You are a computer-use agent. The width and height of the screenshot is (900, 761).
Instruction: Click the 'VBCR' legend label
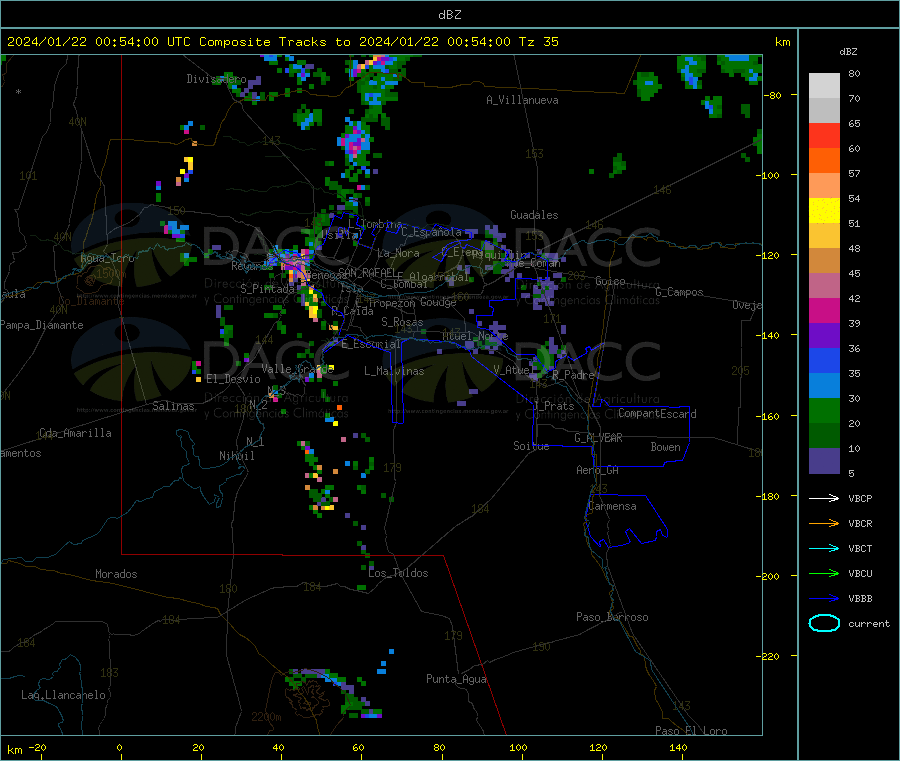tap(860, 523)
